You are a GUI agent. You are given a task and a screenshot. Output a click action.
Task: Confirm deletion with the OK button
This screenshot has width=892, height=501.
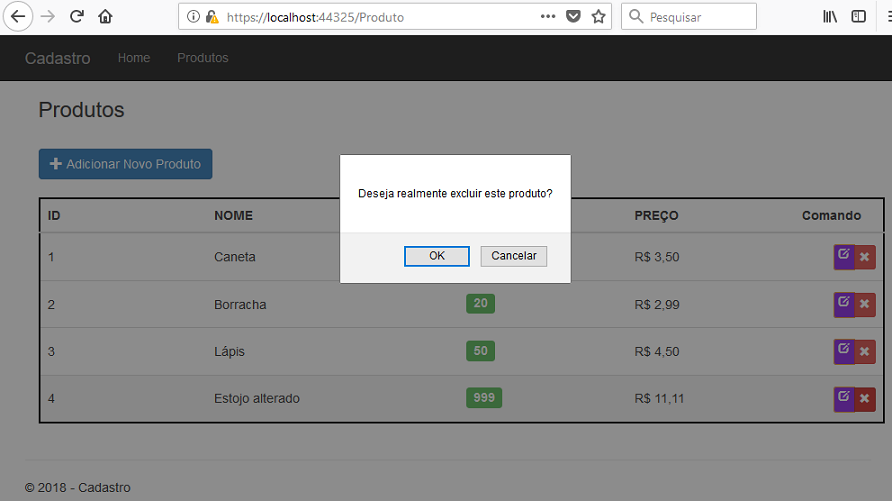coord(437,256)
